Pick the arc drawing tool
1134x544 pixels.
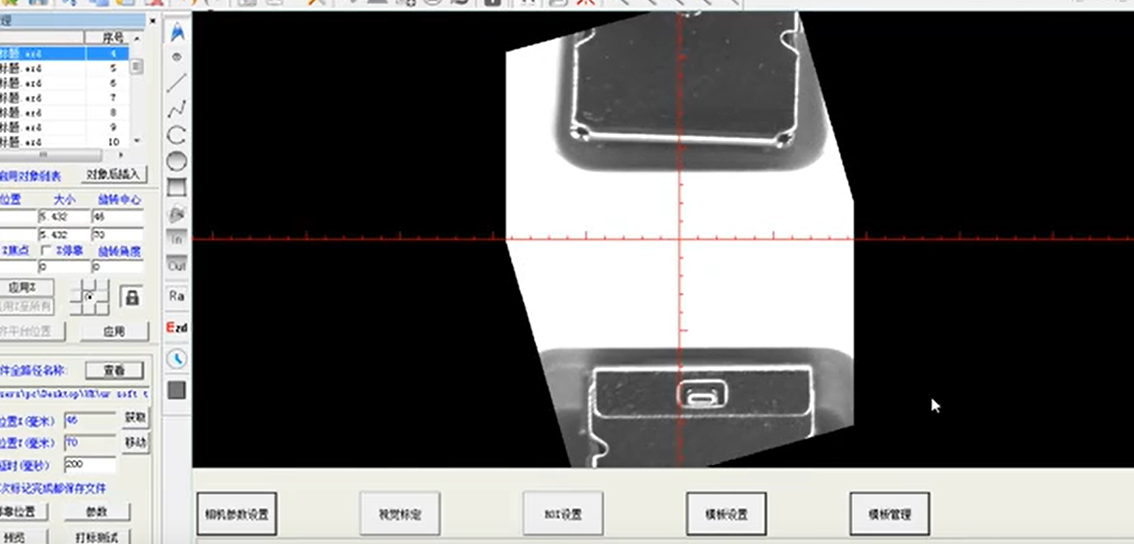177,135
